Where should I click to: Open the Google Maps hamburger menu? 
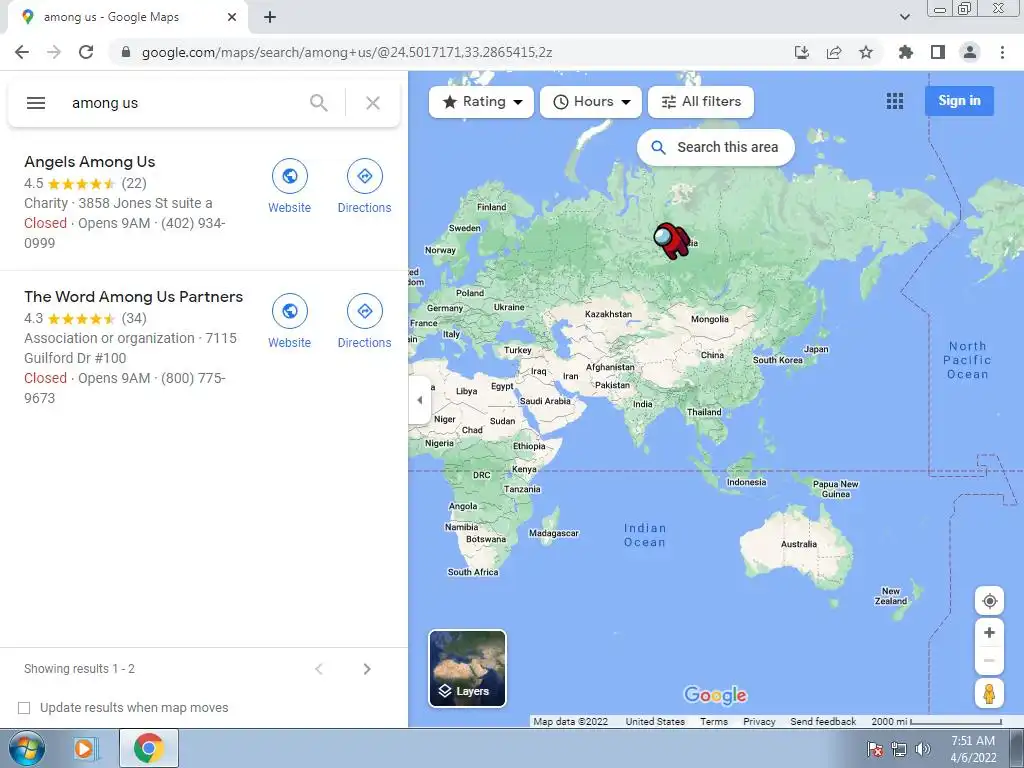[x=36, y=103]
